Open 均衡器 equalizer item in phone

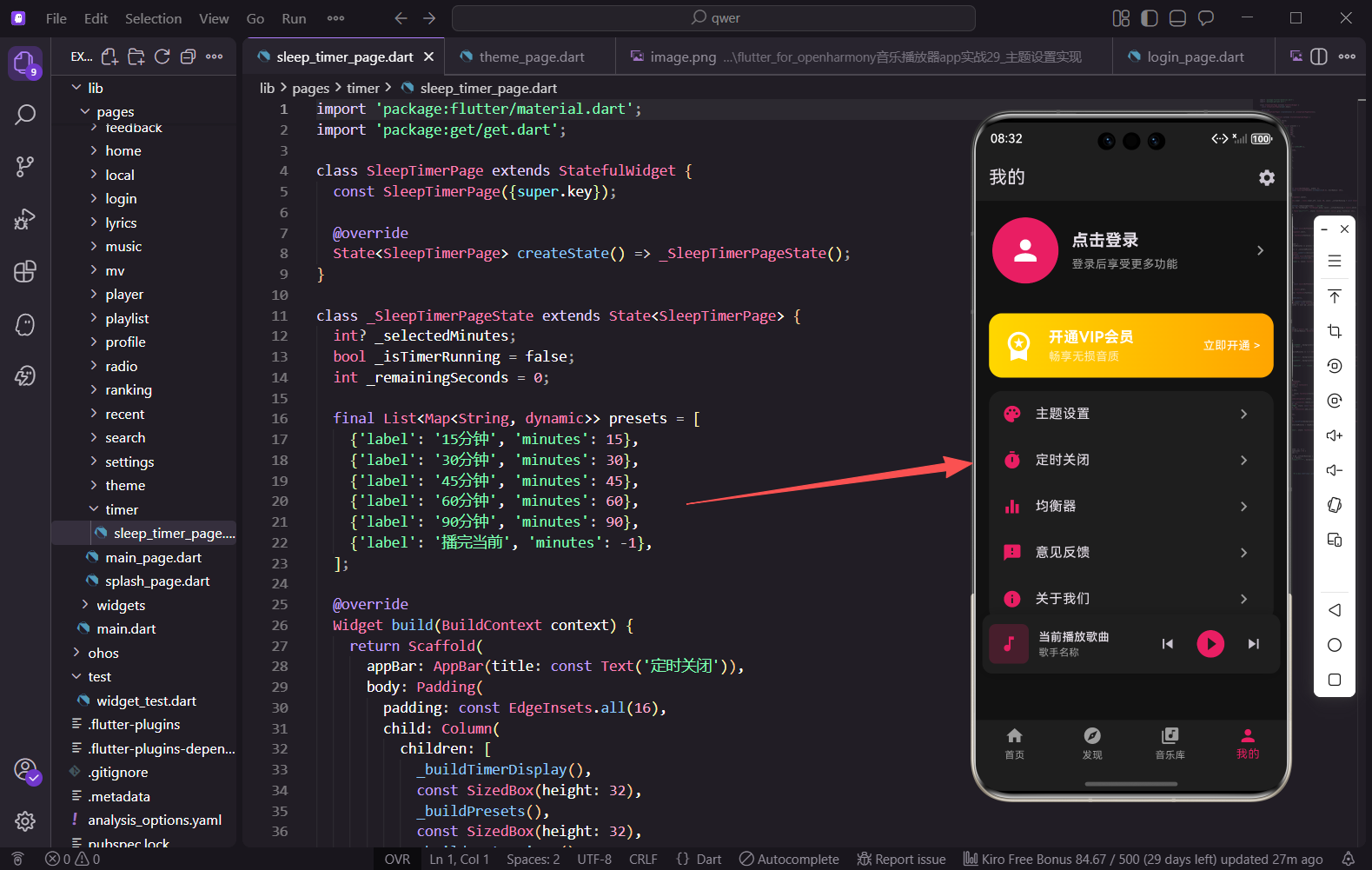[1130, 506]
